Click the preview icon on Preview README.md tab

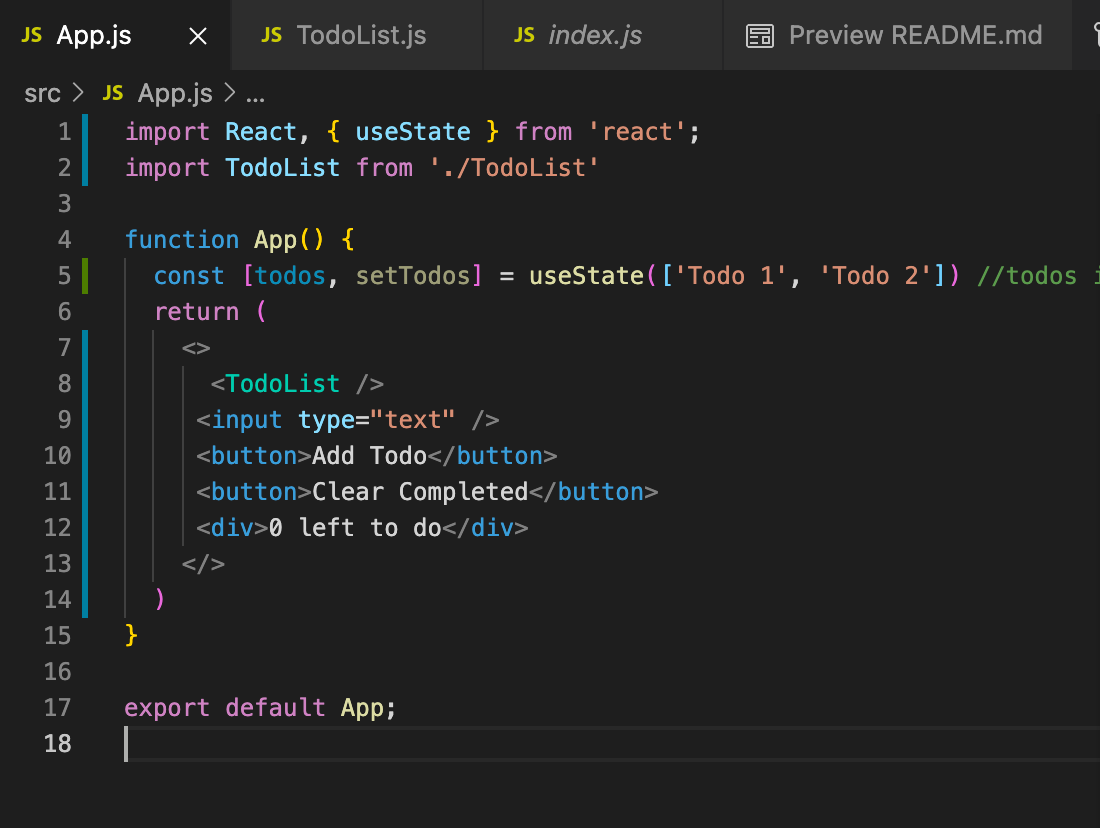click(760, 35)
